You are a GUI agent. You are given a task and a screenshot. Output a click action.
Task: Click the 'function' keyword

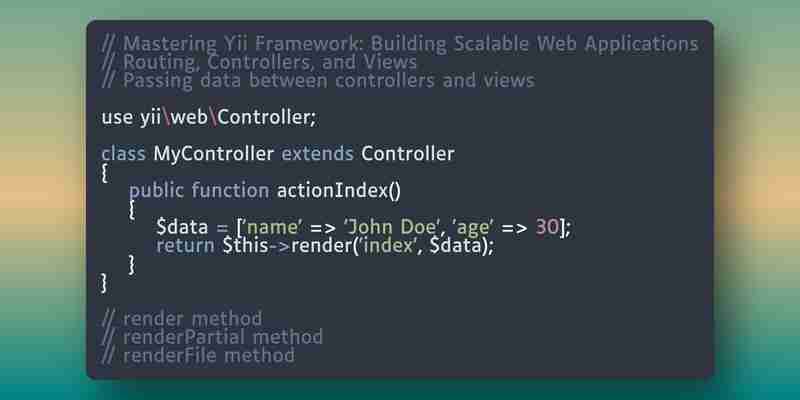[x=230, y=191]
